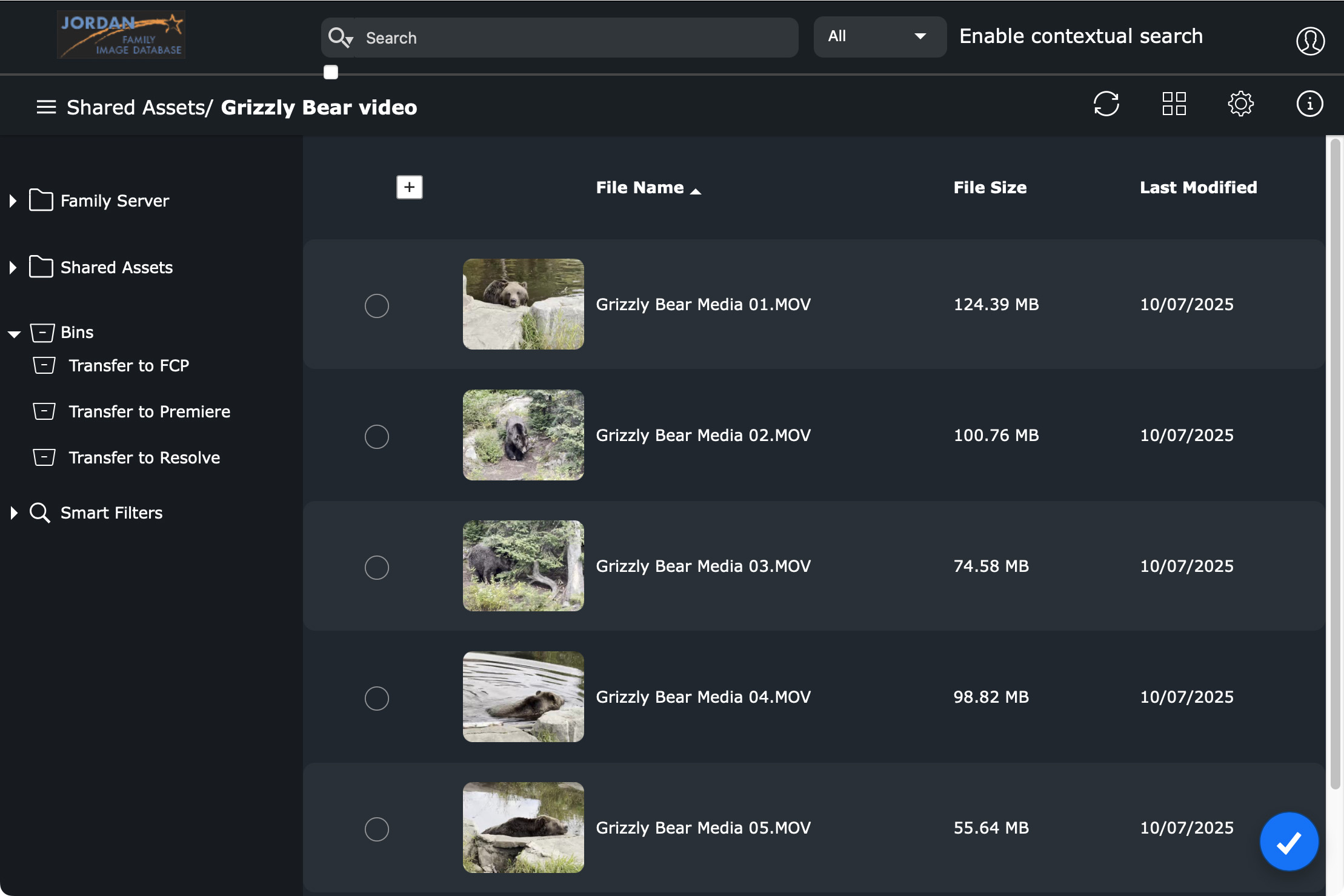This screenshot has width=1344, height=896.
Task: Click the search magnifier options icon
Action: tap(340, 38)
